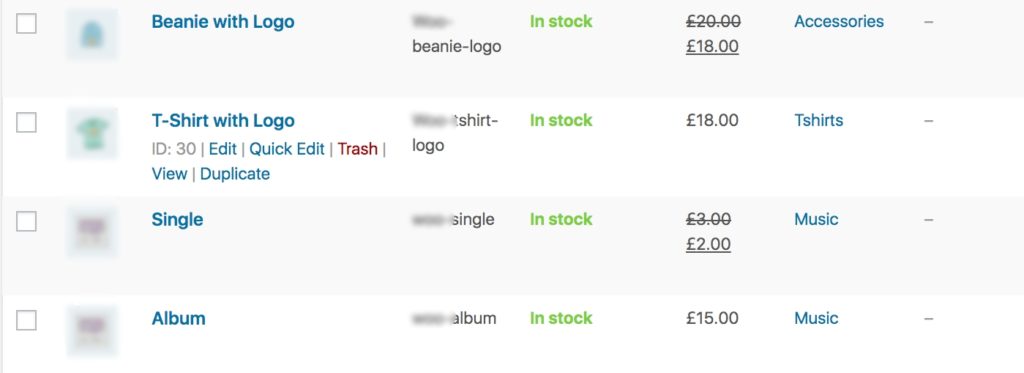Screen dimensions: 1024x373
Task: Click View under T-Shirt with Logo
Action: click(x=169, y=174)
